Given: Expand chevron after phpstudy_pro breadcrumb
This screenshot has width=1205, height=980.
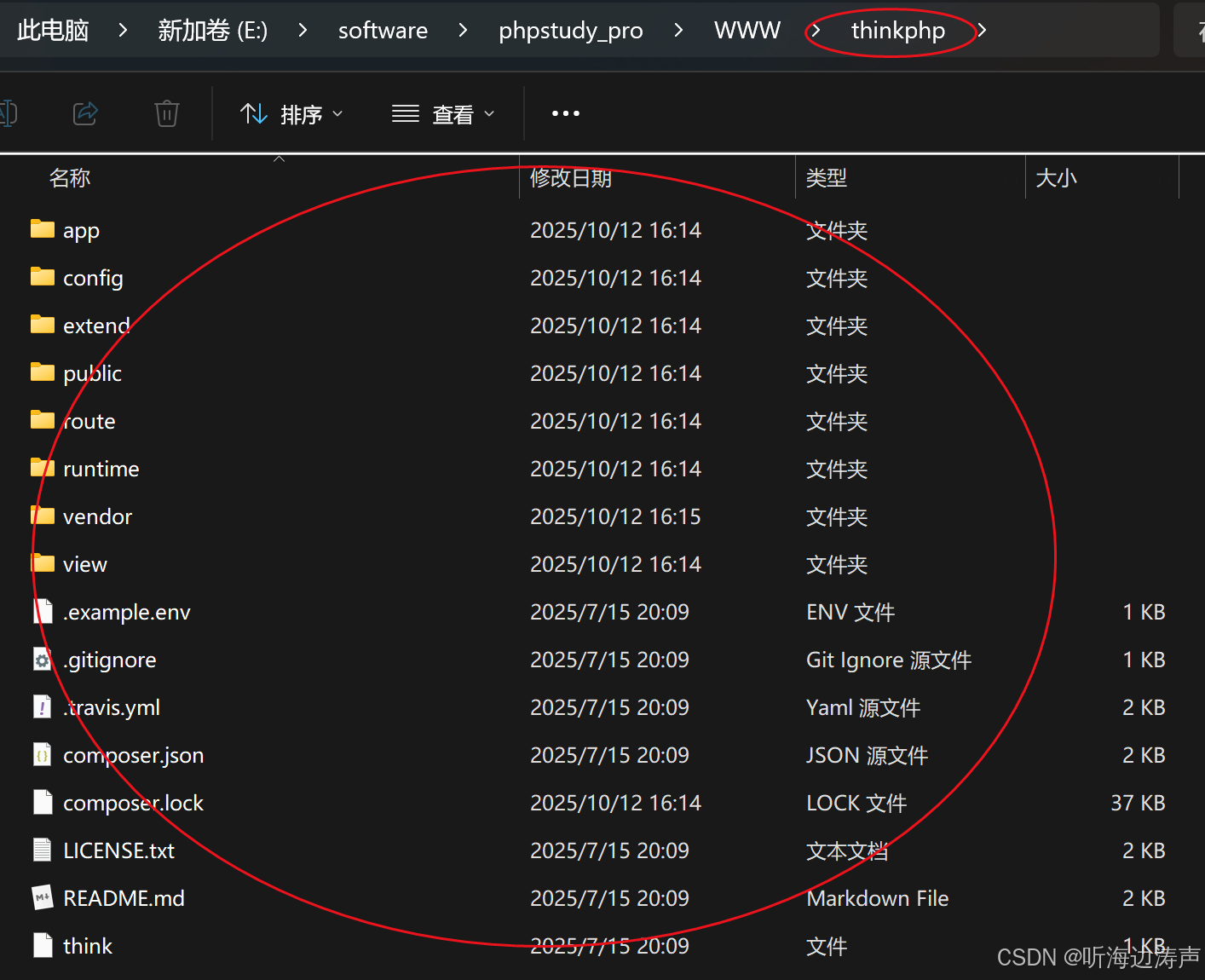Looking at the screenshot, I should click(678, 31).
